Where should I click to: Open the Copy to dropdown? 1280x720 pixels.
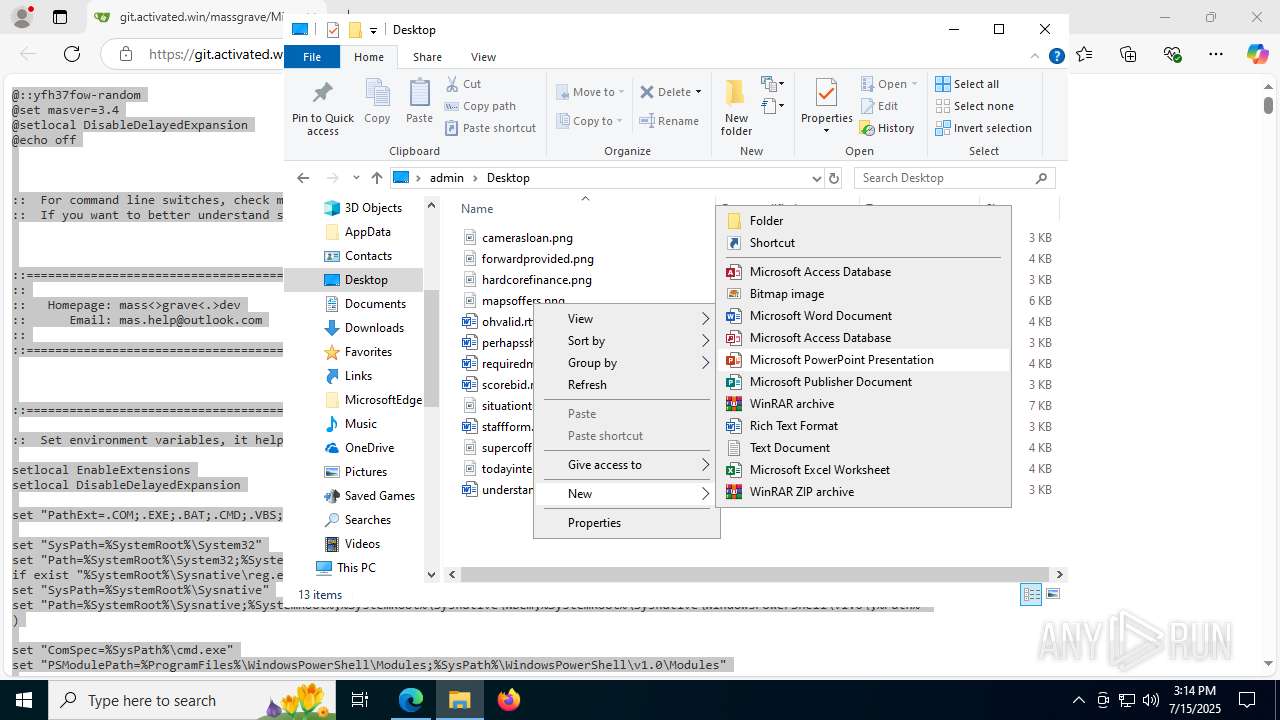click(590, 121)
